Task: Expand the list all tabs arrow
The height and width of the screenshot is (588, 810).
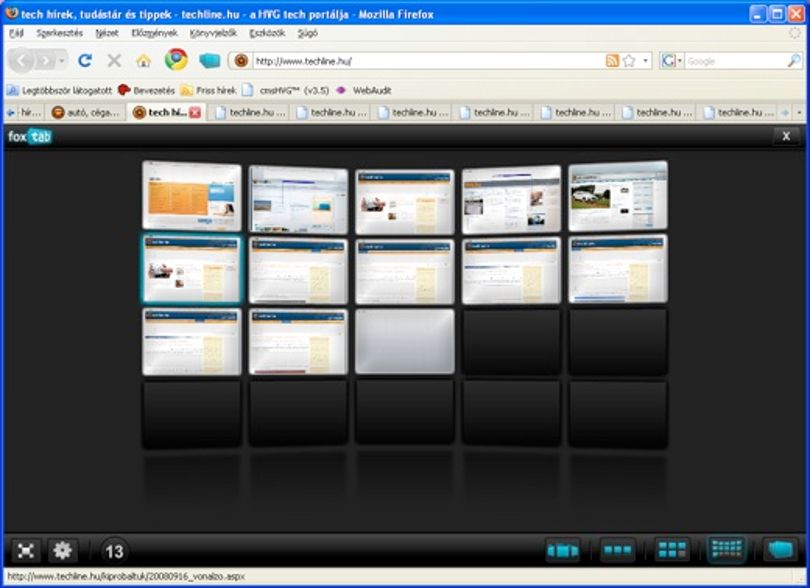Action: click(799, 112)
